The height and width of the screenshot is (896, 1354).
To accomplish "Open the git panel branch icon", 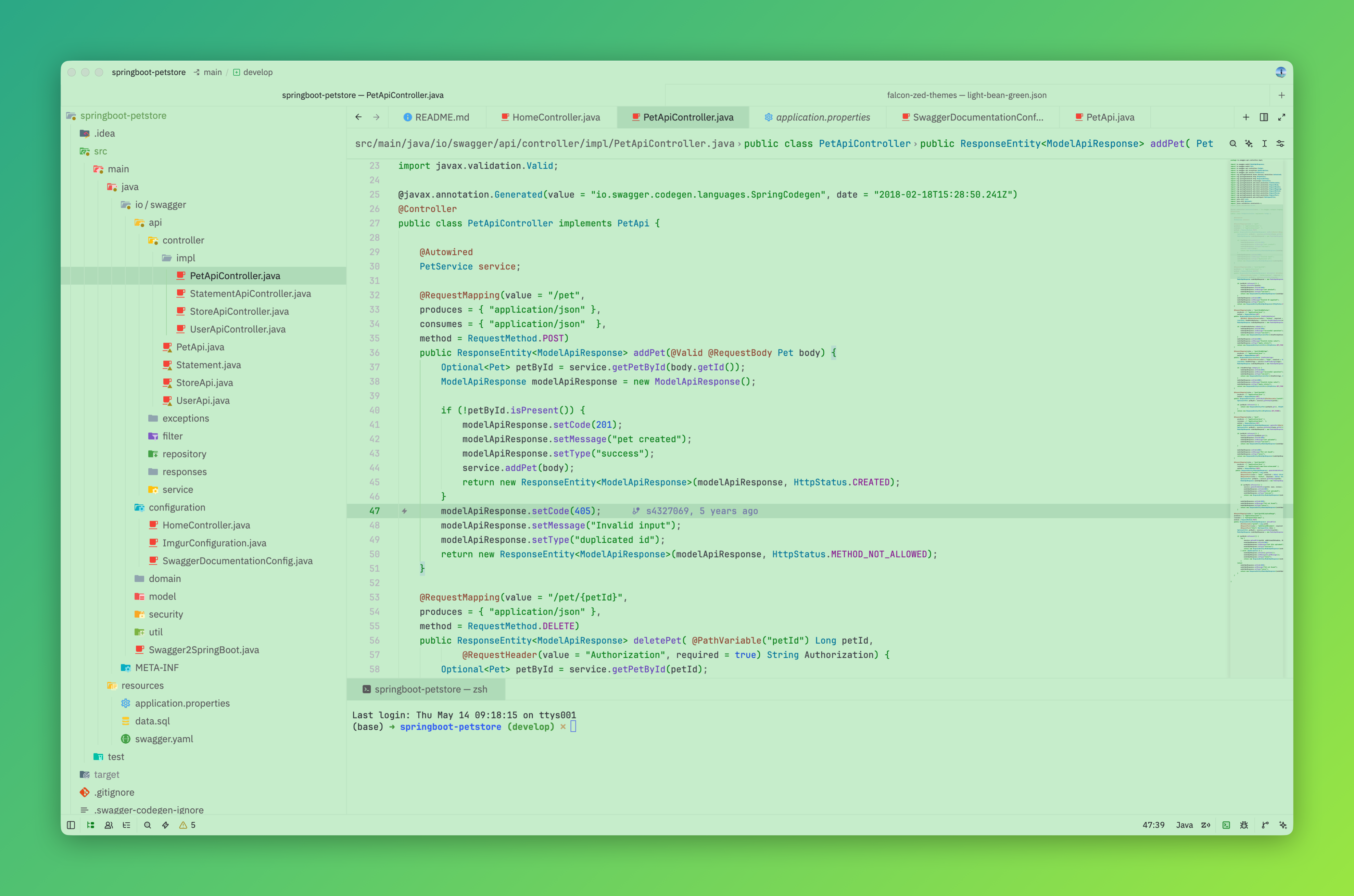I will click(1265, 825).
